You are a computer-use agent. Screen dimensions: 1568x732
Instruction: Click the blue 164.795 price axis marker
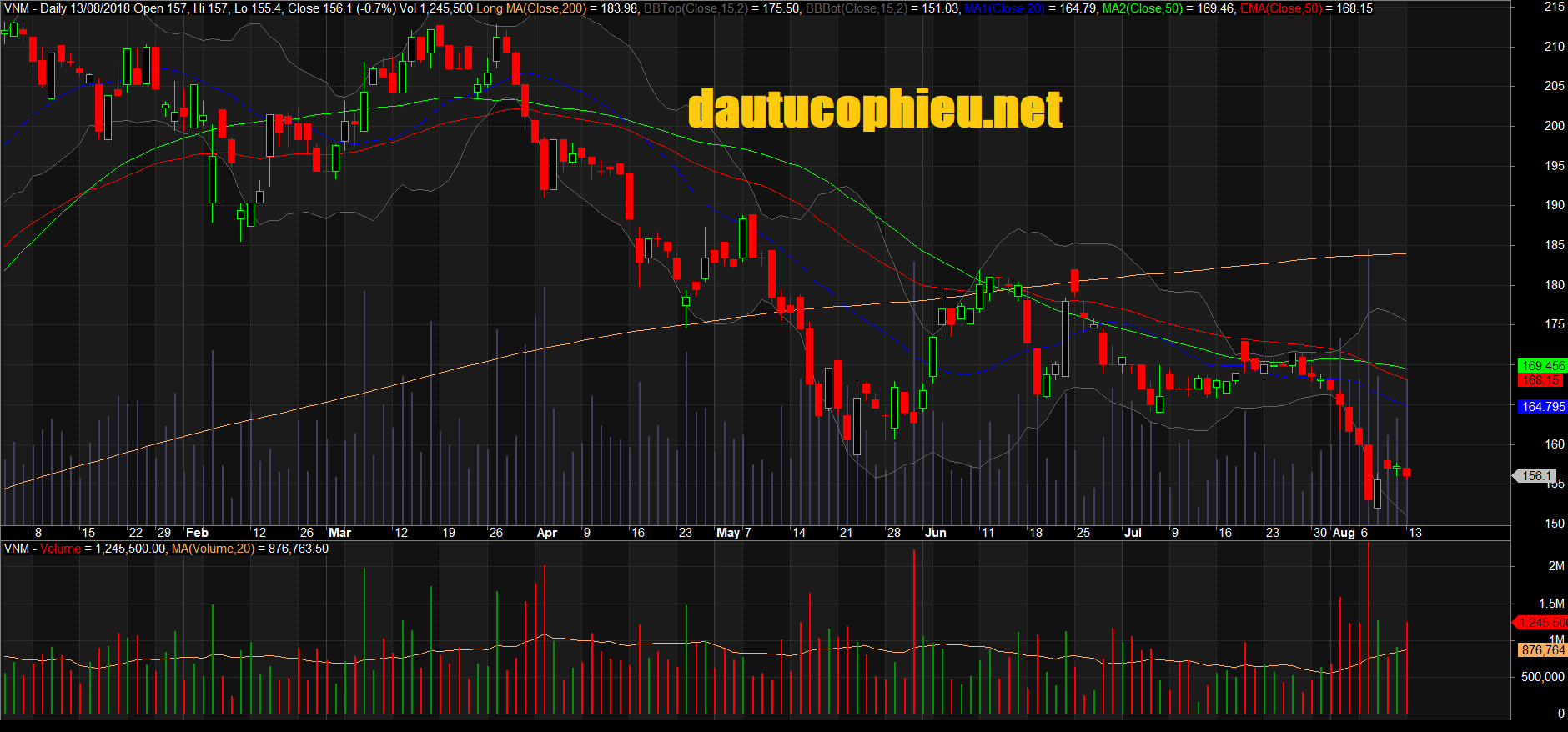click(x=1543, y=407)
